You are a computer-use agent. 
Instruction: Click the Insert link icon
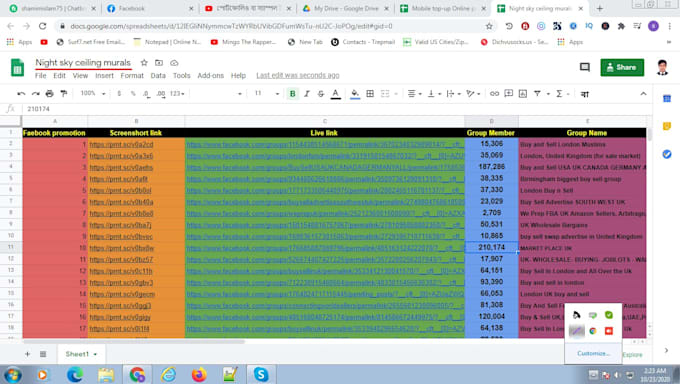494,94
